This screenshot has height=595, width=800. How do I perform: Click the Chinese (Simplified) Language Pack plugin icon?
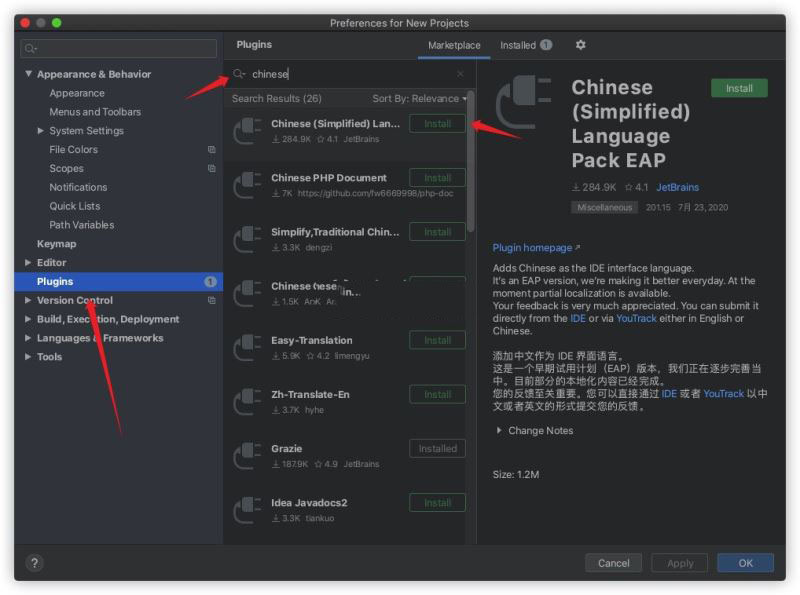tap(247, 131)
